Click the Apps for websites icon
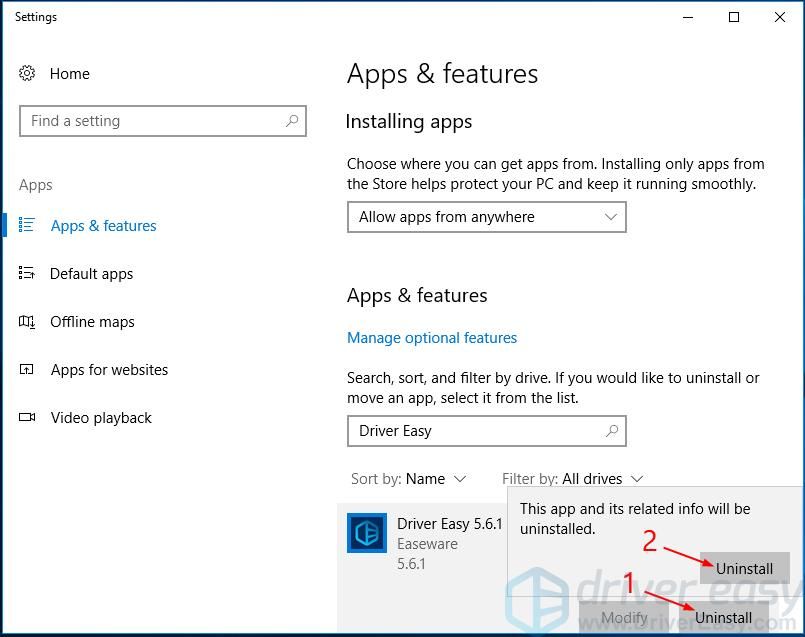 point(27,370)
